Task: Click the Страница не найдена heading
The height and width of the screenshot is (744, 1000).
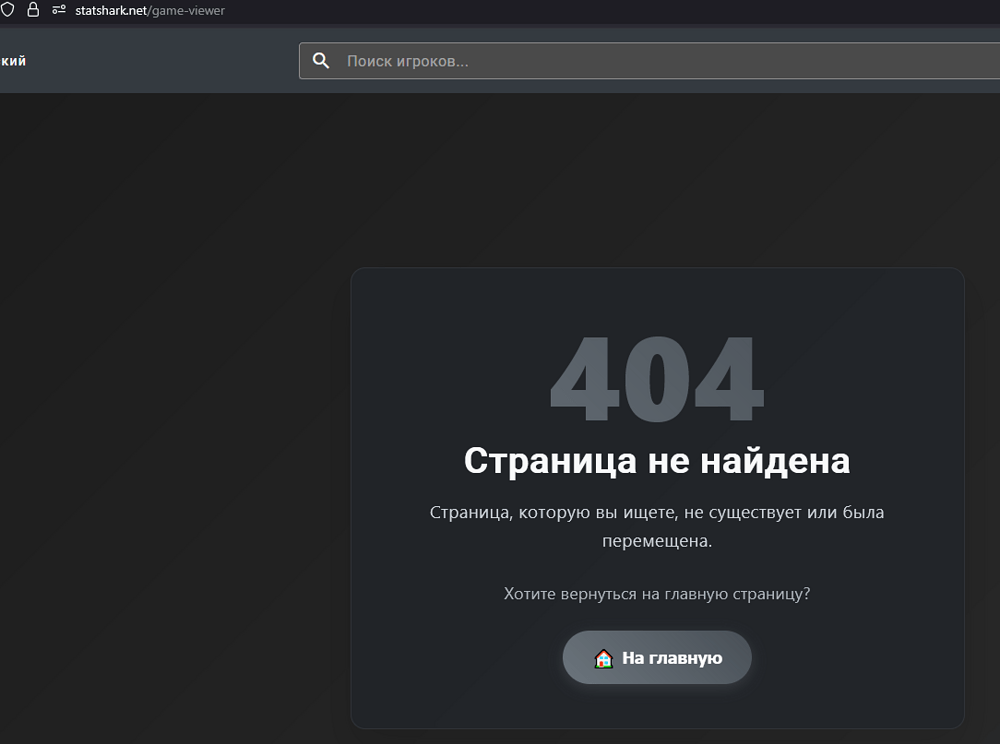Action: (657, 461)
